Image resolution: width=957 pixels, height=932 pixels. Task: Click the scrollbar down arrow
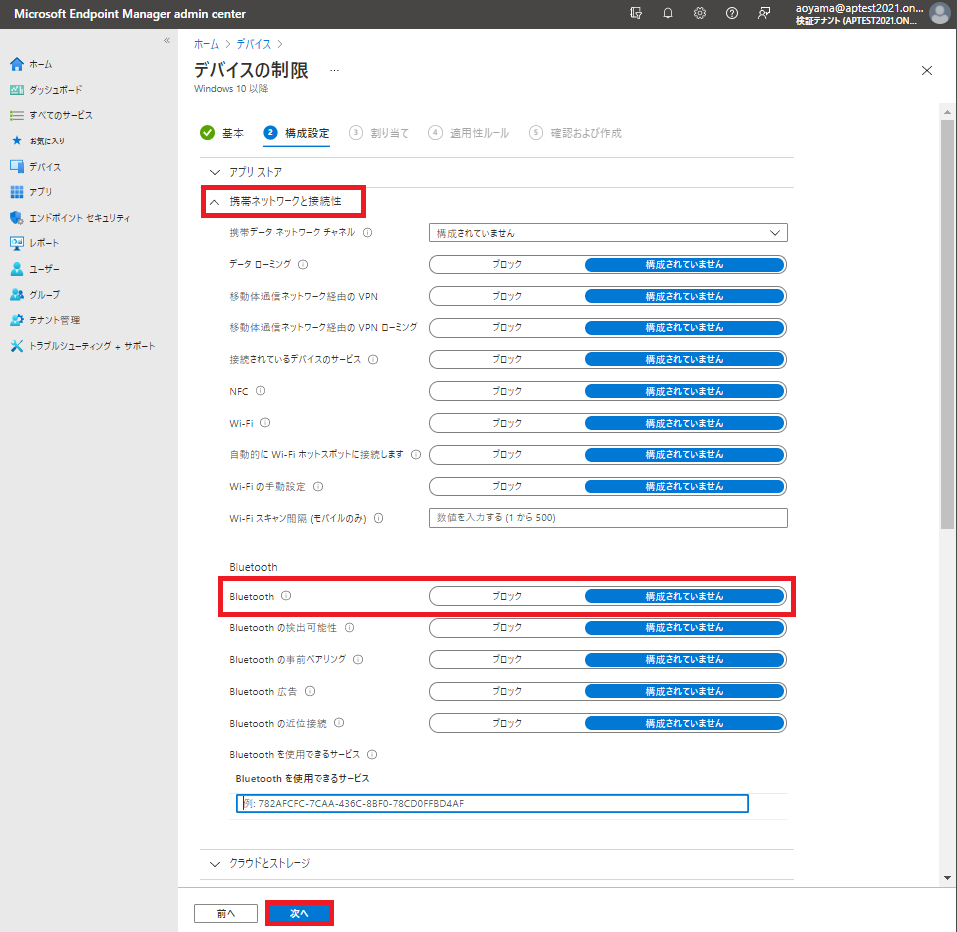(947, 878)
